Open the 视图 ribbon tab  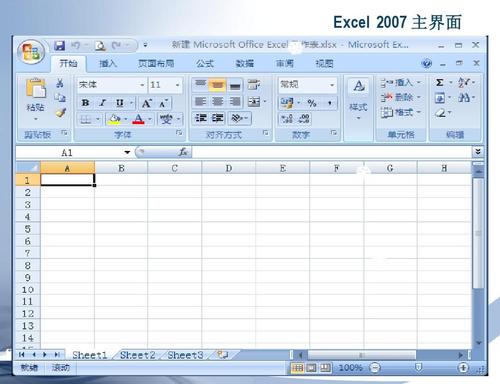(324, 63)
